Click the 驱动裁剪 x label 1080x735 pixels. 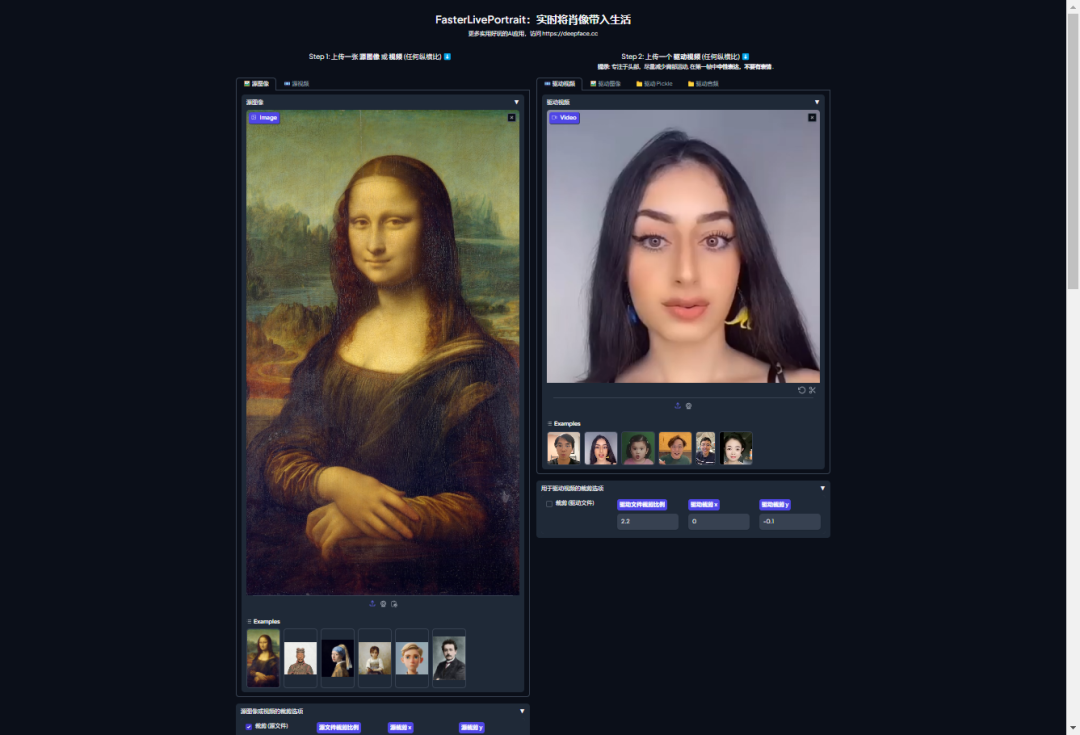tap(704, 505)
